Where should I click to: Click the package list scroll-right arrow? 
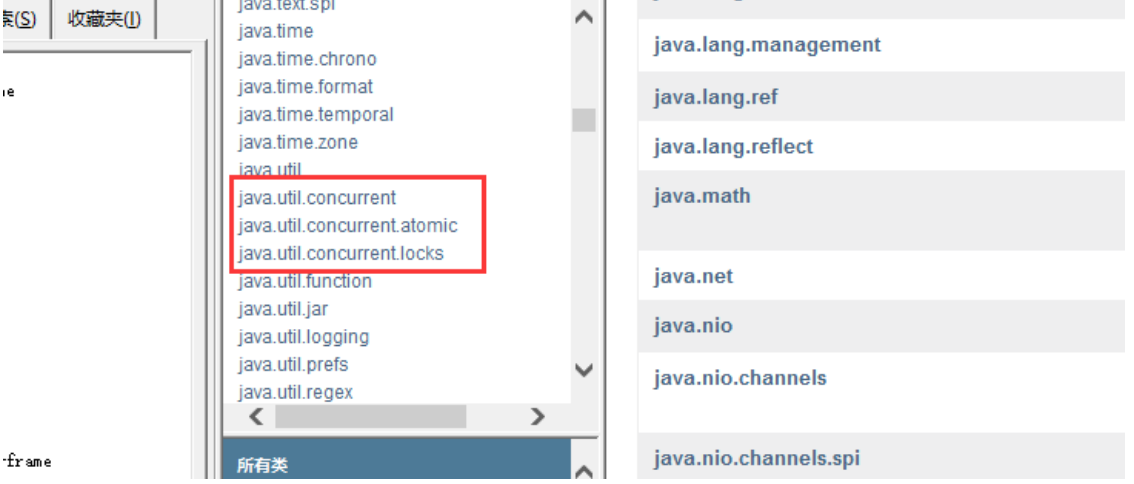pyautogui.click(x=538, y=416)
